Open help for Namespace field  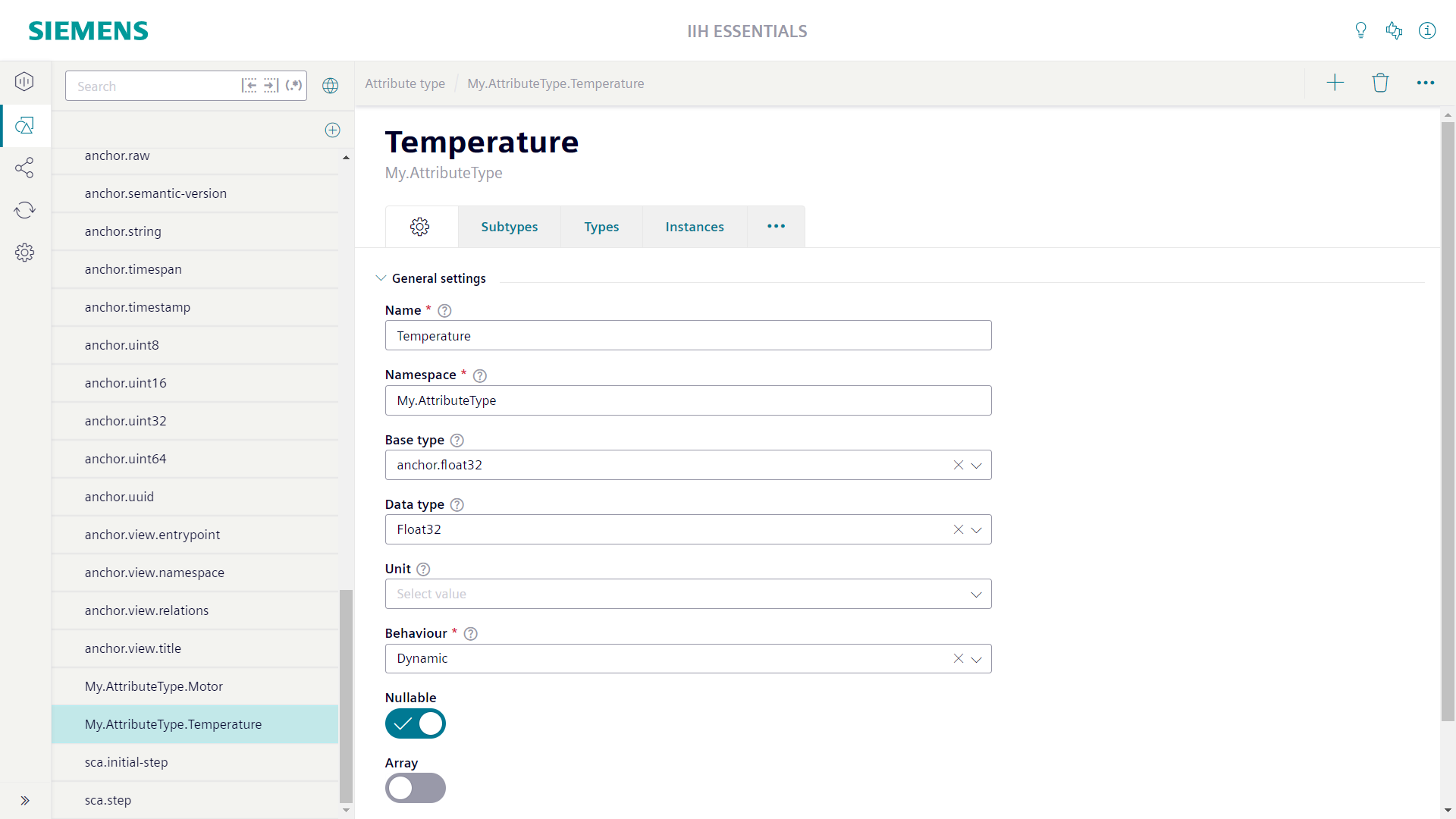pos(480,375)
